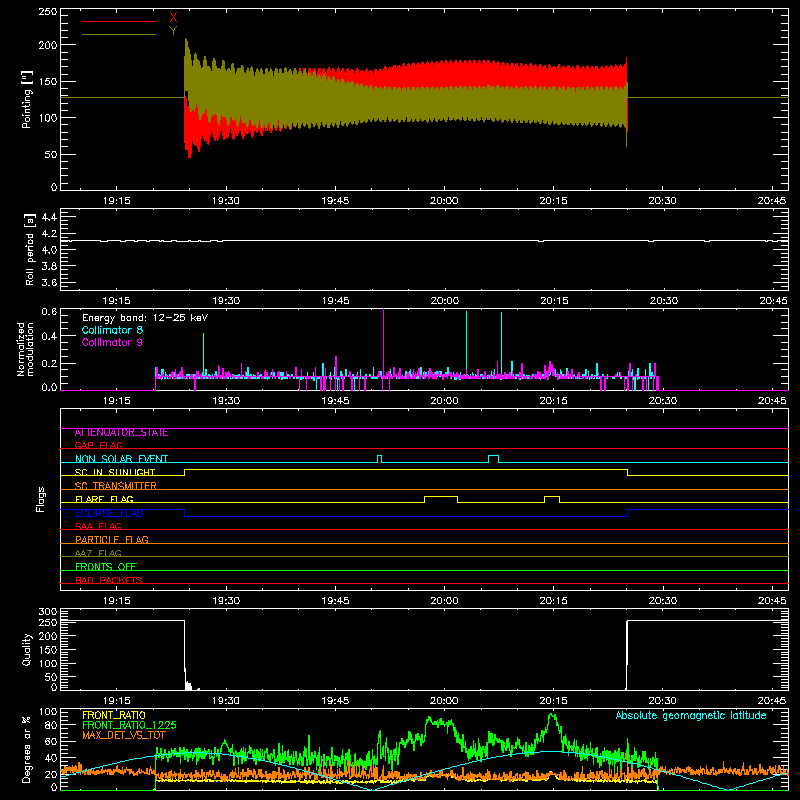800x800 pixels.
Task: Click the 300 value on quality axis
Action: click(48, 611)
